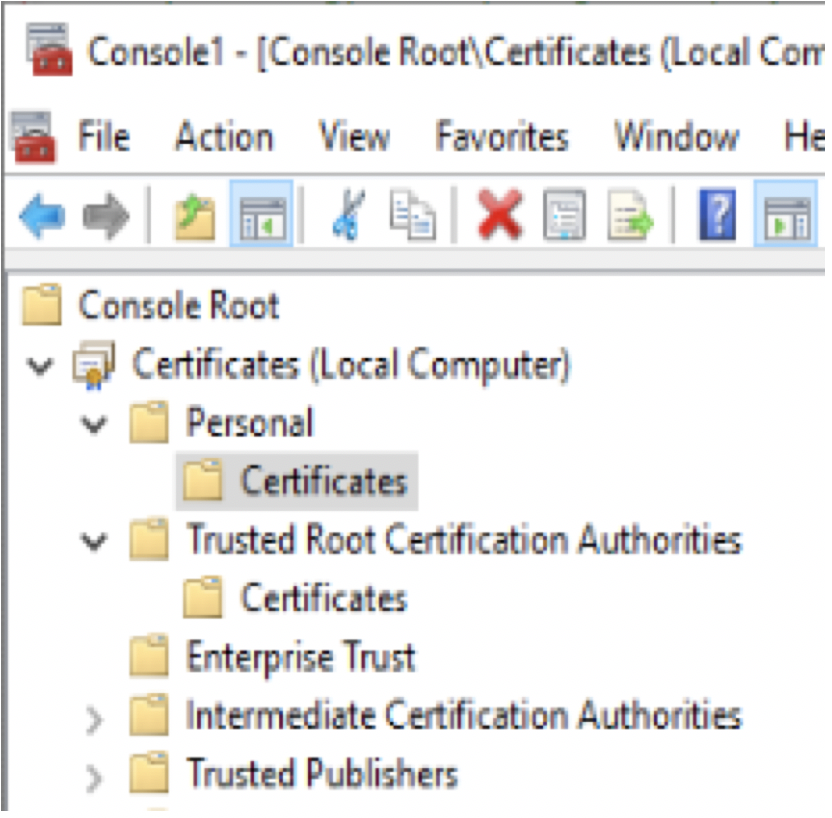This screenshot has width=832, height=818.
Task: Click the certificate snap-in icon
Action: tap(93, 365)
